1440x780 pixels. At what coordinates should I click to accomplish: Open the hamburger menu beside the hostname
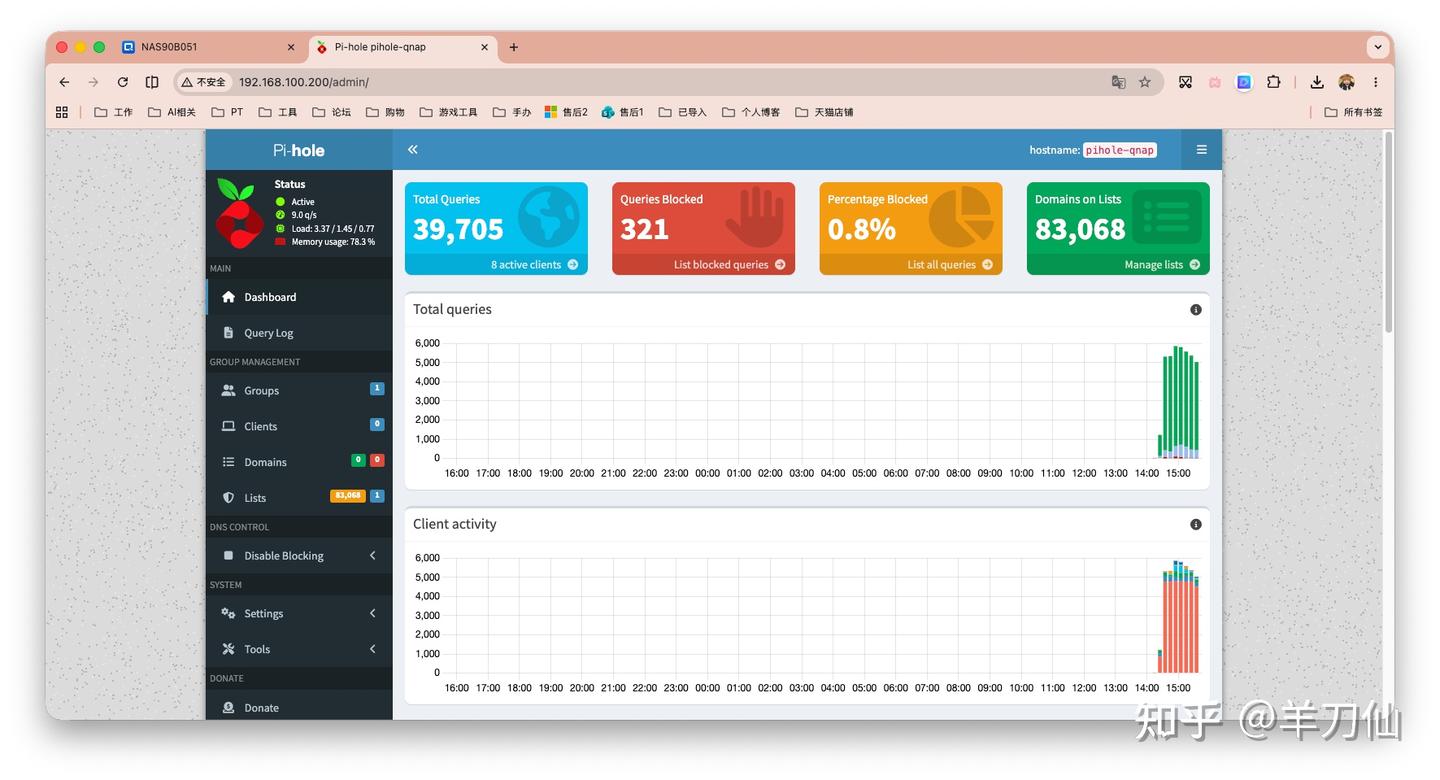coord(1201,150)
